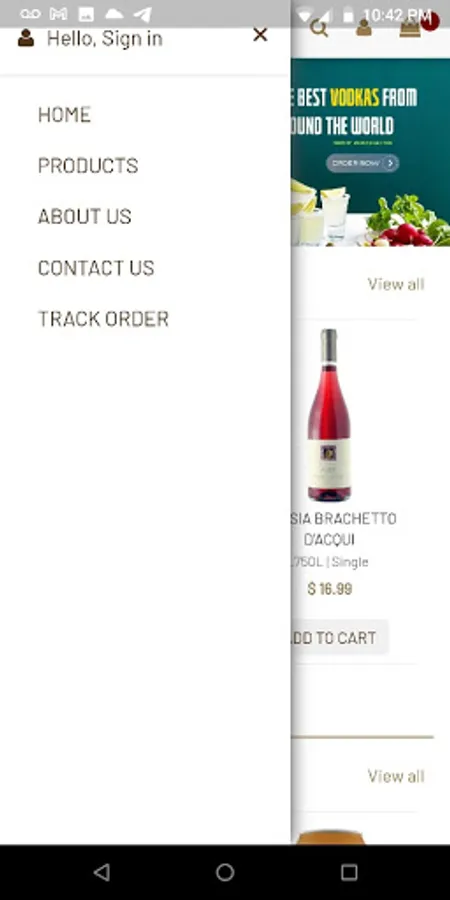Tap the red wine bottle thumbnail

[x=329, y=415]
